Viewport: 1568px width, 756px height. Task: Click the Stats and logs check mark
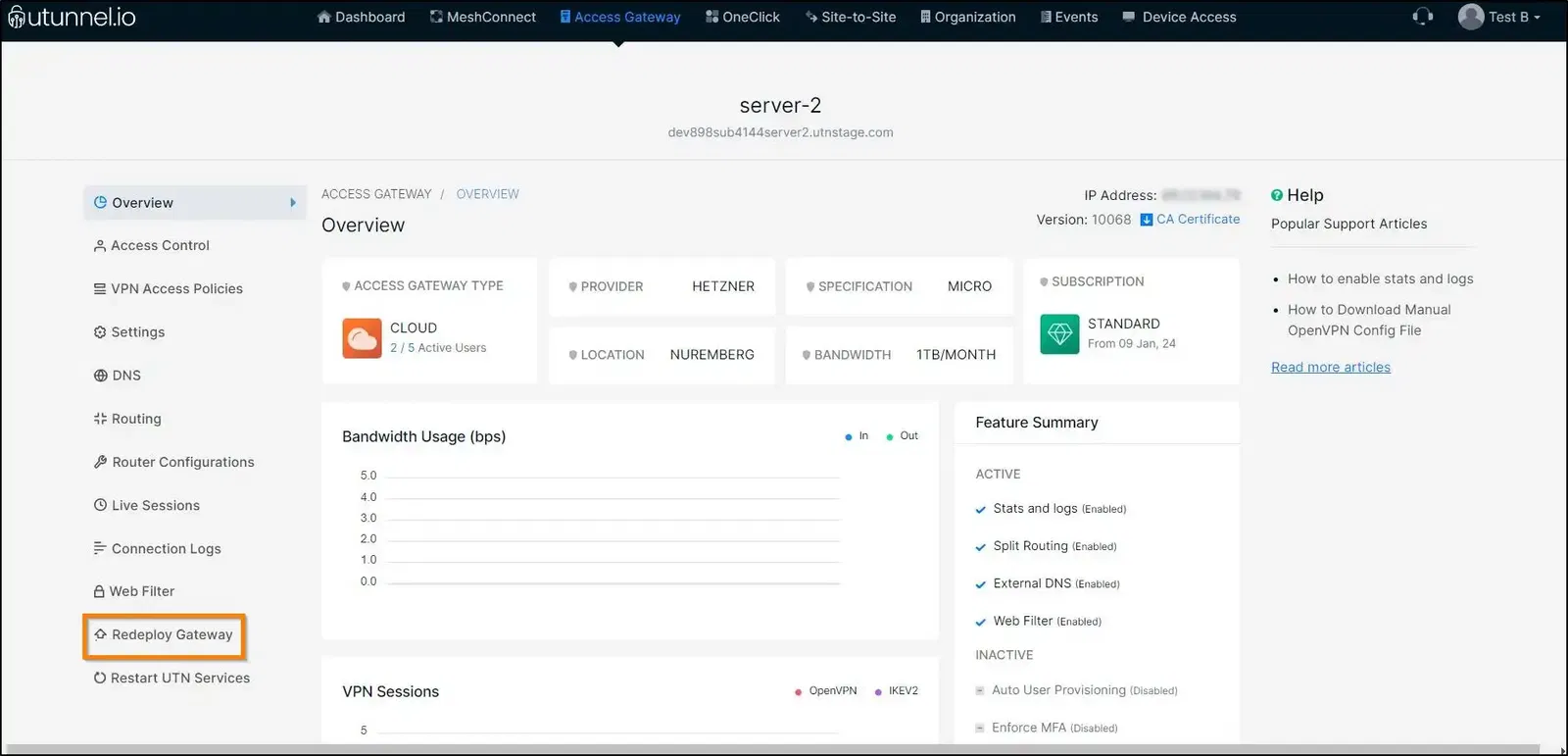981,510
